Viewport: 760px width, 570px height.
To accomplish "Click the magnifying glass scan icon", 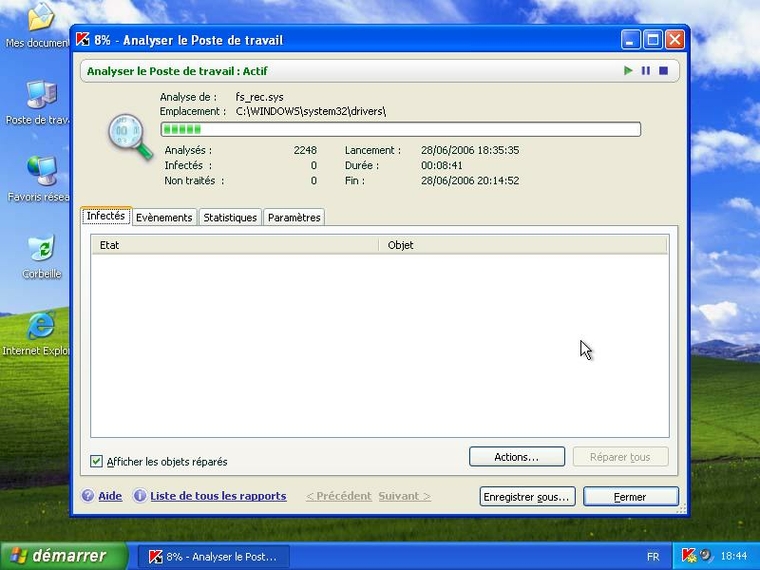I will tap(130, 137).
